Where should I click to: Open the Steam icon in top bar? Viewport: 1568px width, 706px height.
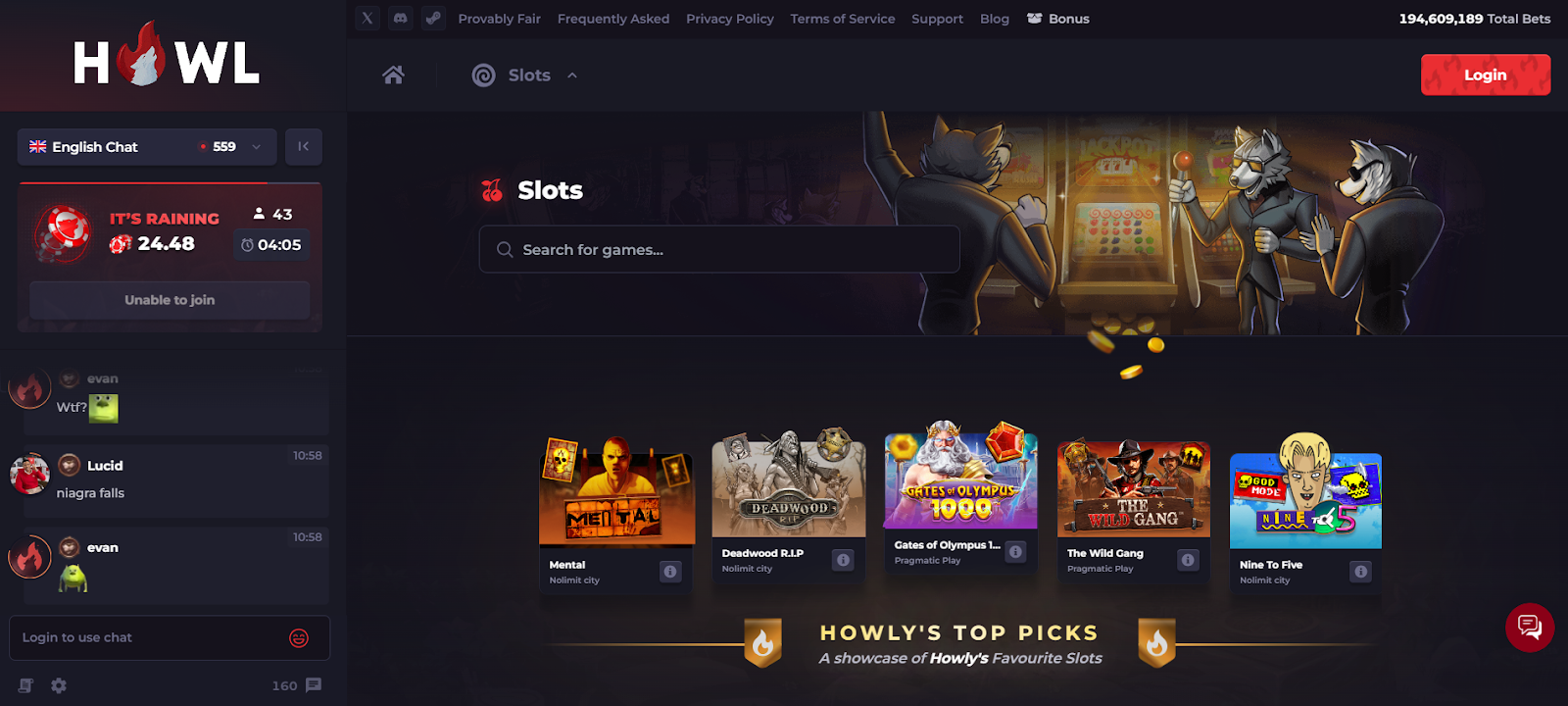433,18
